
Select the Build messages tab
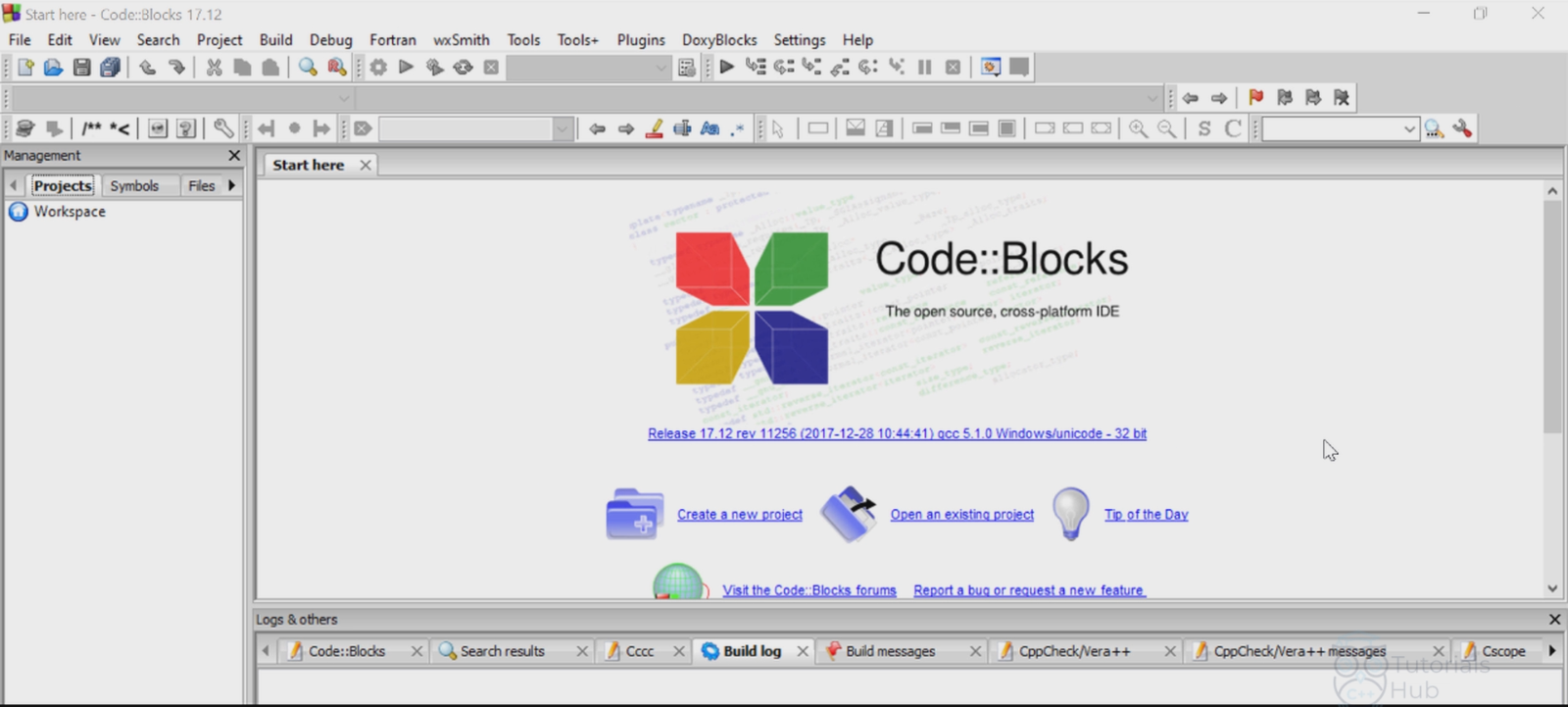(x=891, y=651)
